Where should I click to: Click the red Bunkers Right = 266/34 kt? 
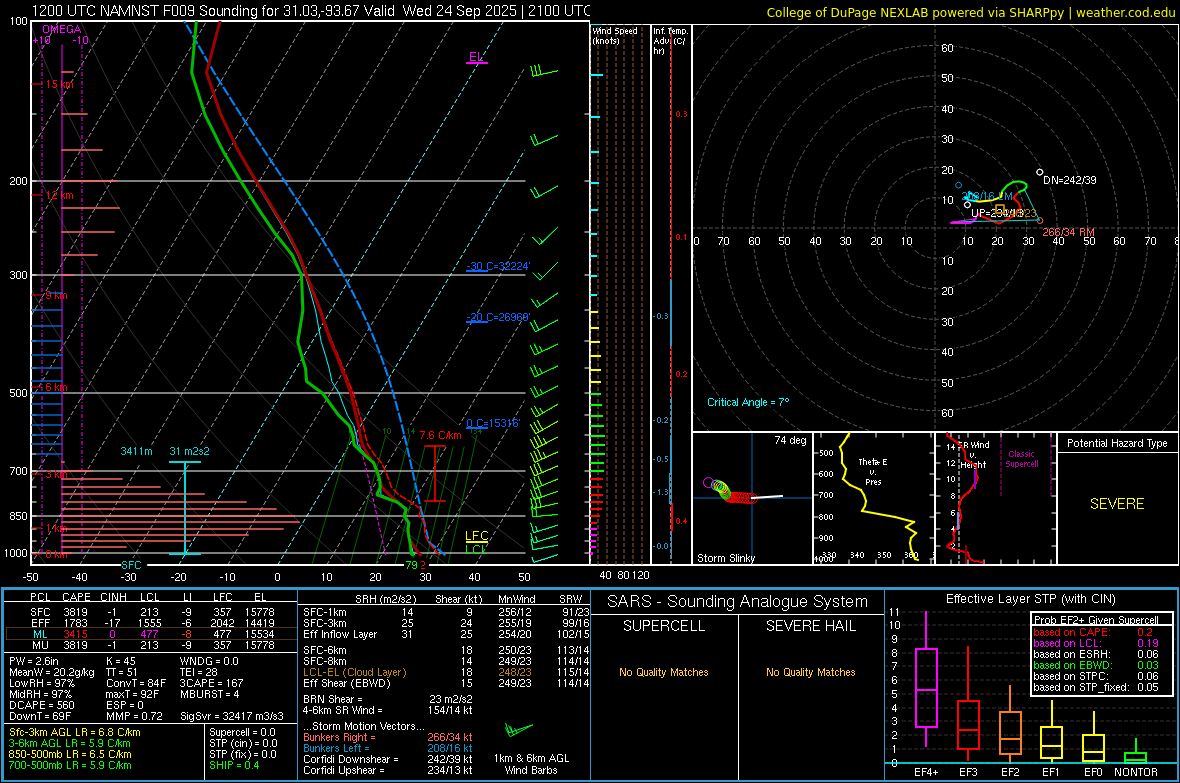[388, 737]
